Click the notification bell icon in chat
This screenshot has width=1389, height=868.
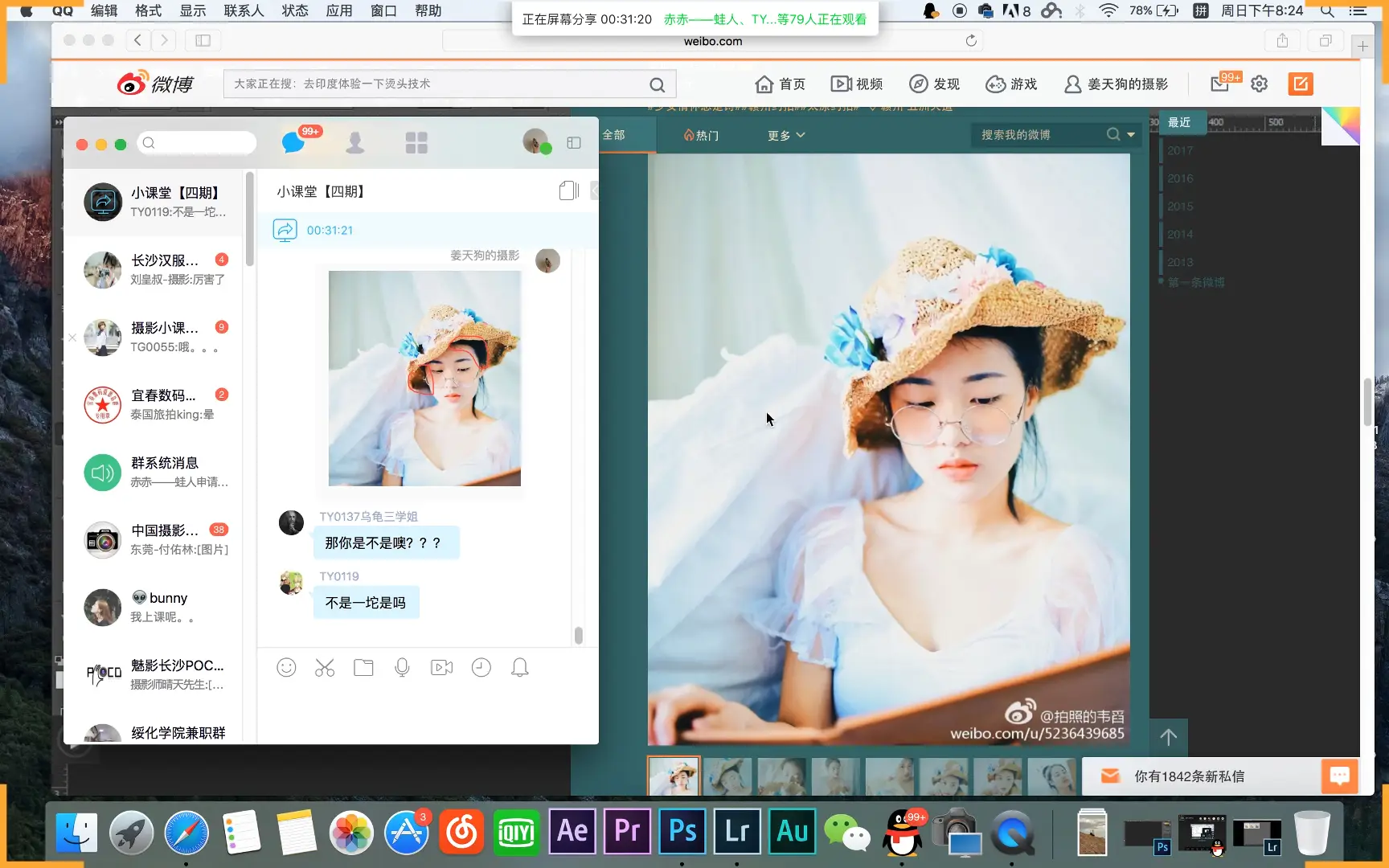point(520,667)
